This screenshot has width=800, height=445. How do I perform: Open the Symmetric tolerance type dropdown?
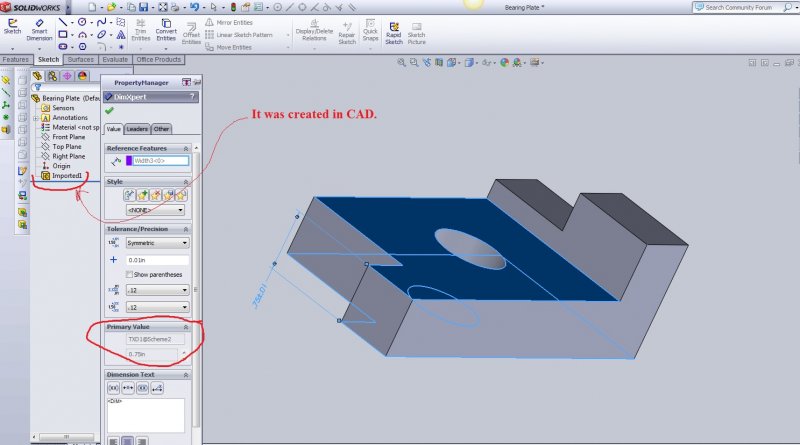tap(156, 242)
